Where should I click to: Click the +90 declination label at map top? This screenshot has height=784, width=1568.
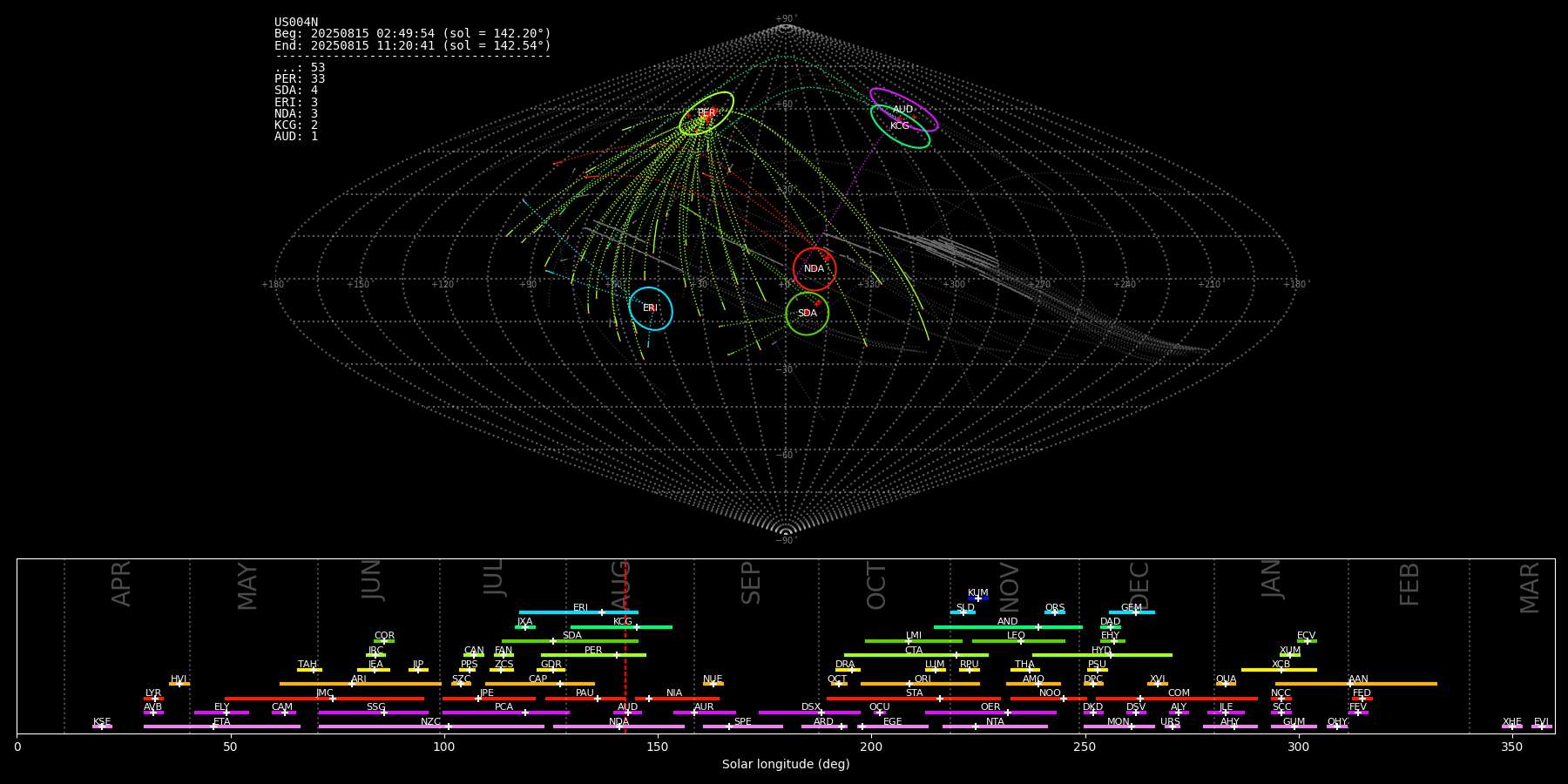(x=785, y=19)
